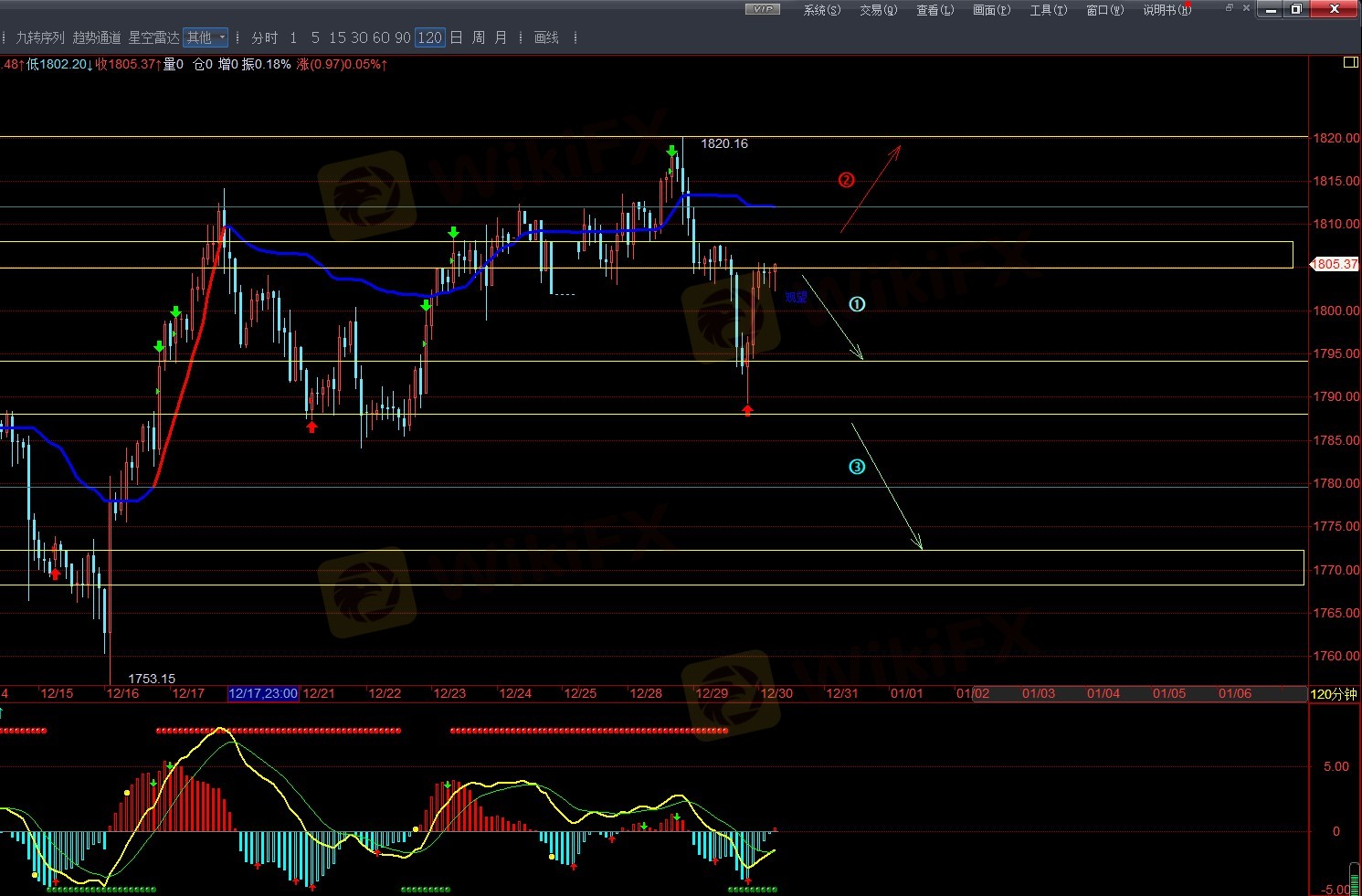This screenshot has width=1362, height=896.
Task: Click the VIP badge icon
Action: (762, 9)
